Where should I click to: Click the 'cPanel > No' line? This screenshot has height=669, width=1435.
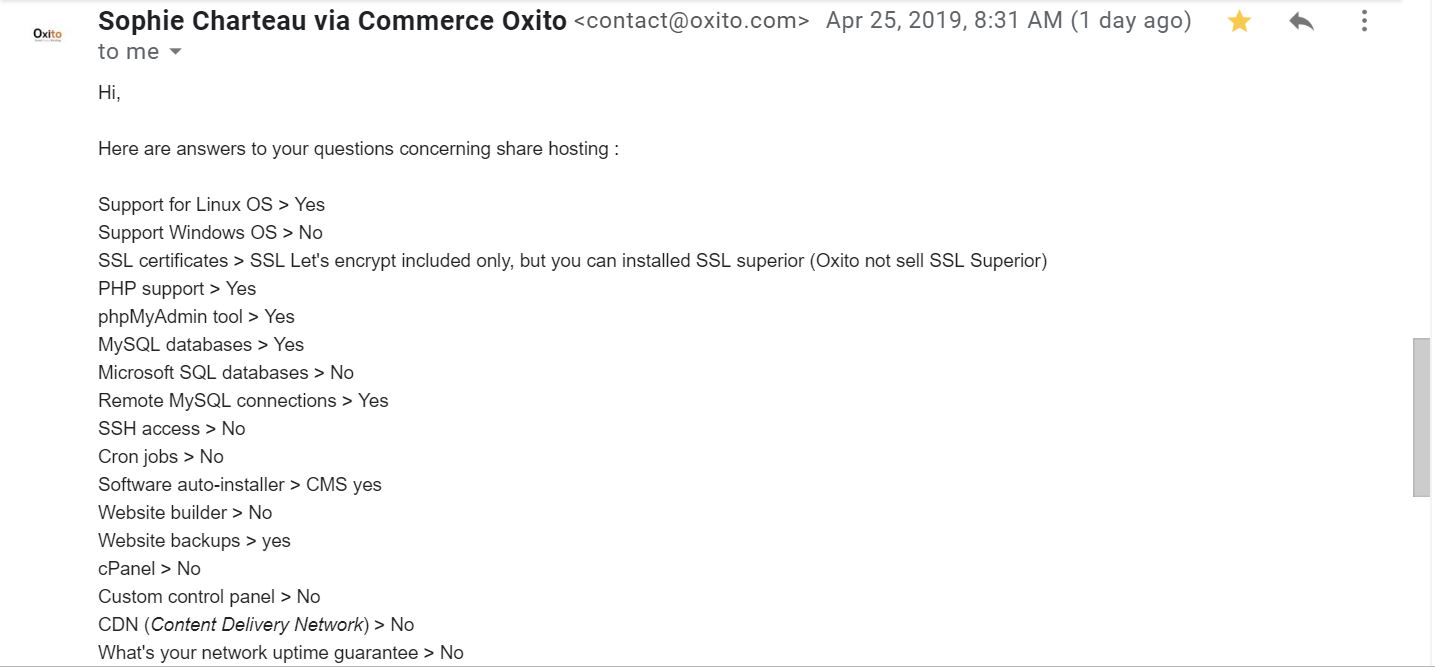click(149, 569)
